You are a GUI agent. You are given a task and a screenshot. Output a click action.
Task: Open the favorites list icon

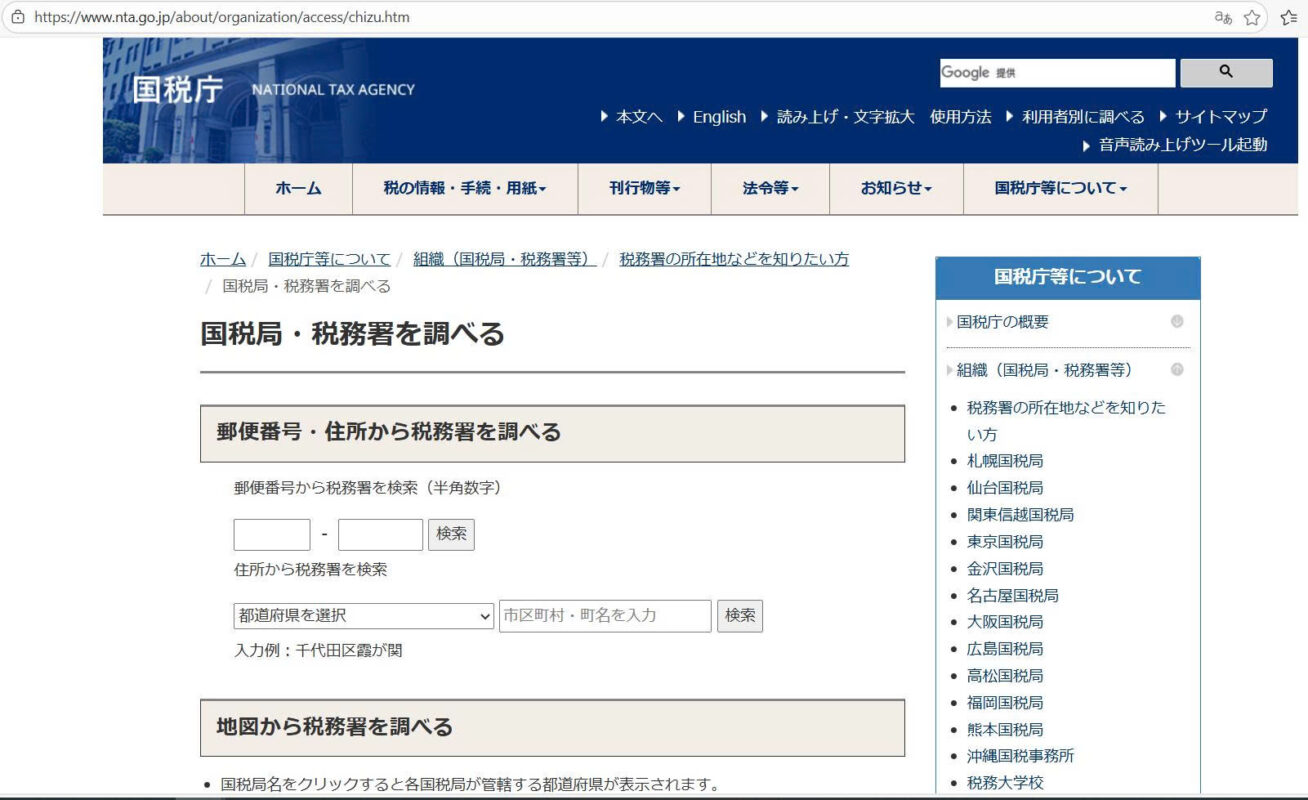click(1288, 17)
